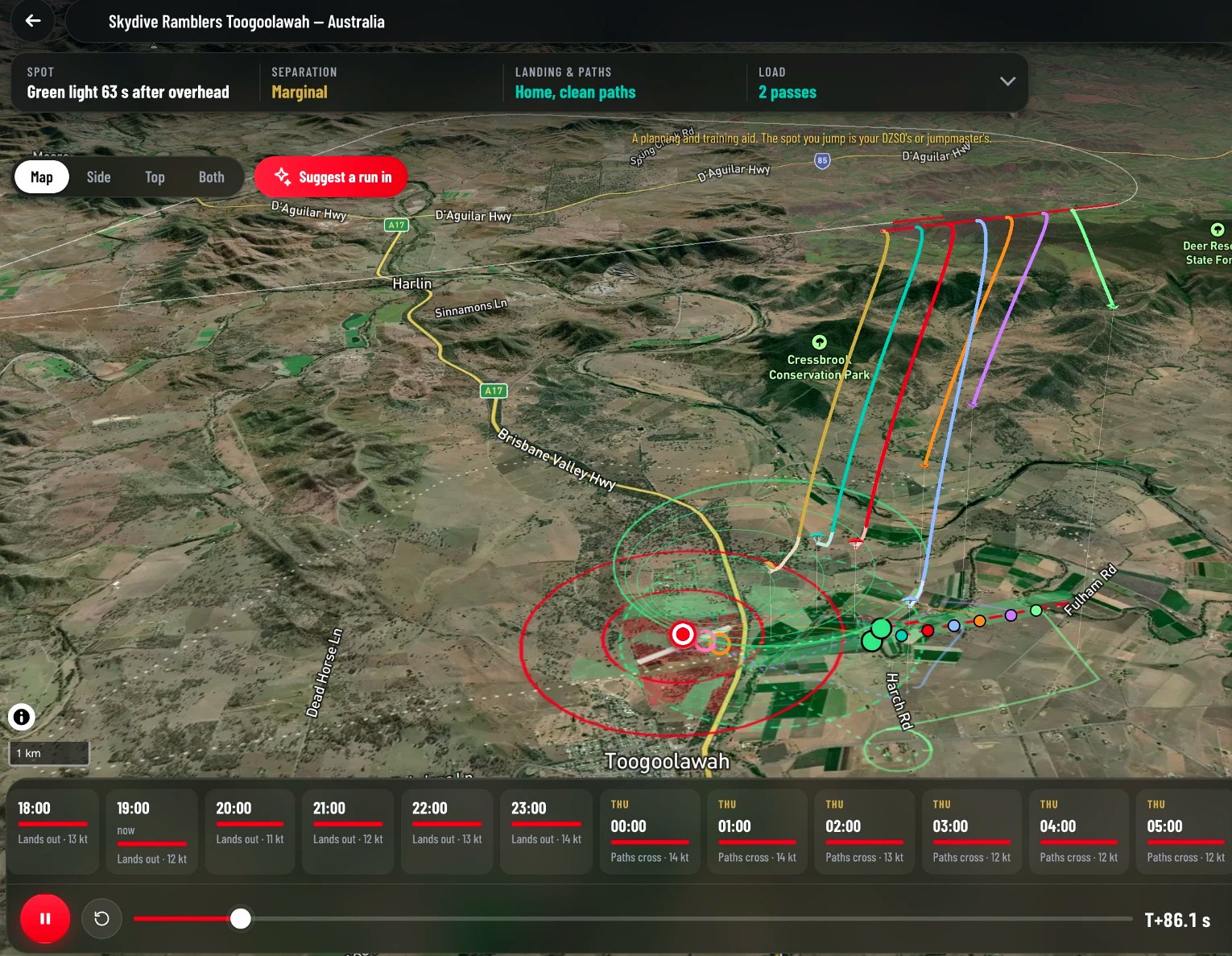Click the Toogoolawah town label
This screenshot has width=1232, height=956.
click(x=667, y=761)
